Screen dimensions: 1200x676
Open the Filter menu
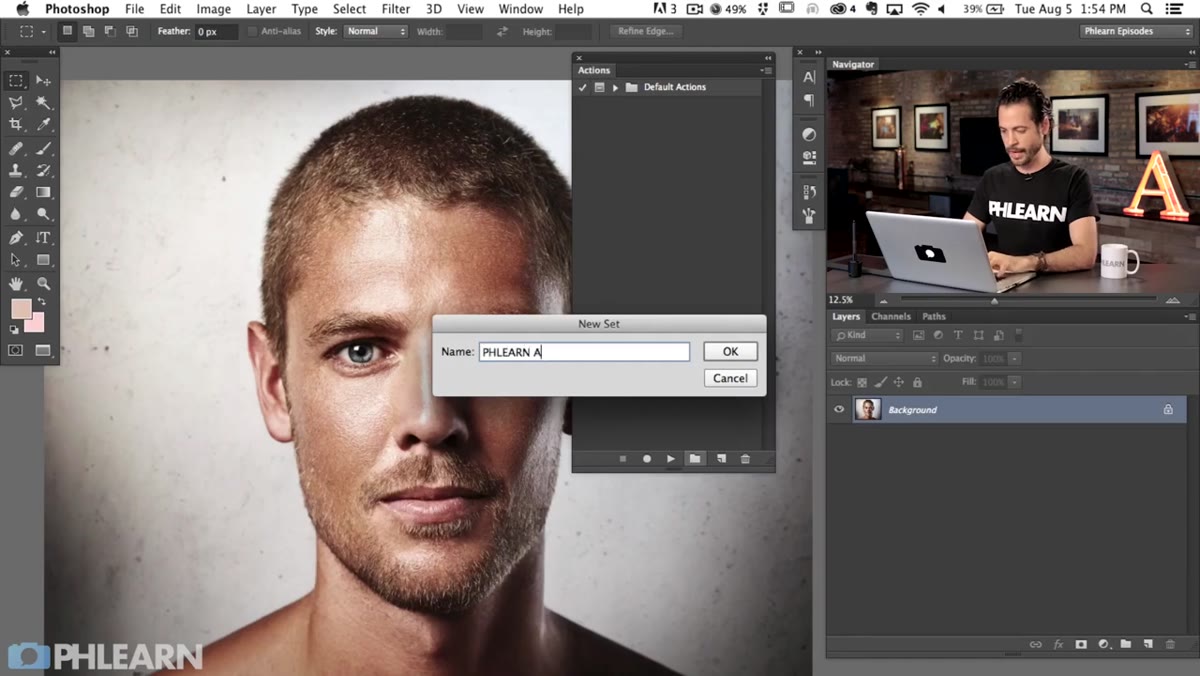pos(396,9)
